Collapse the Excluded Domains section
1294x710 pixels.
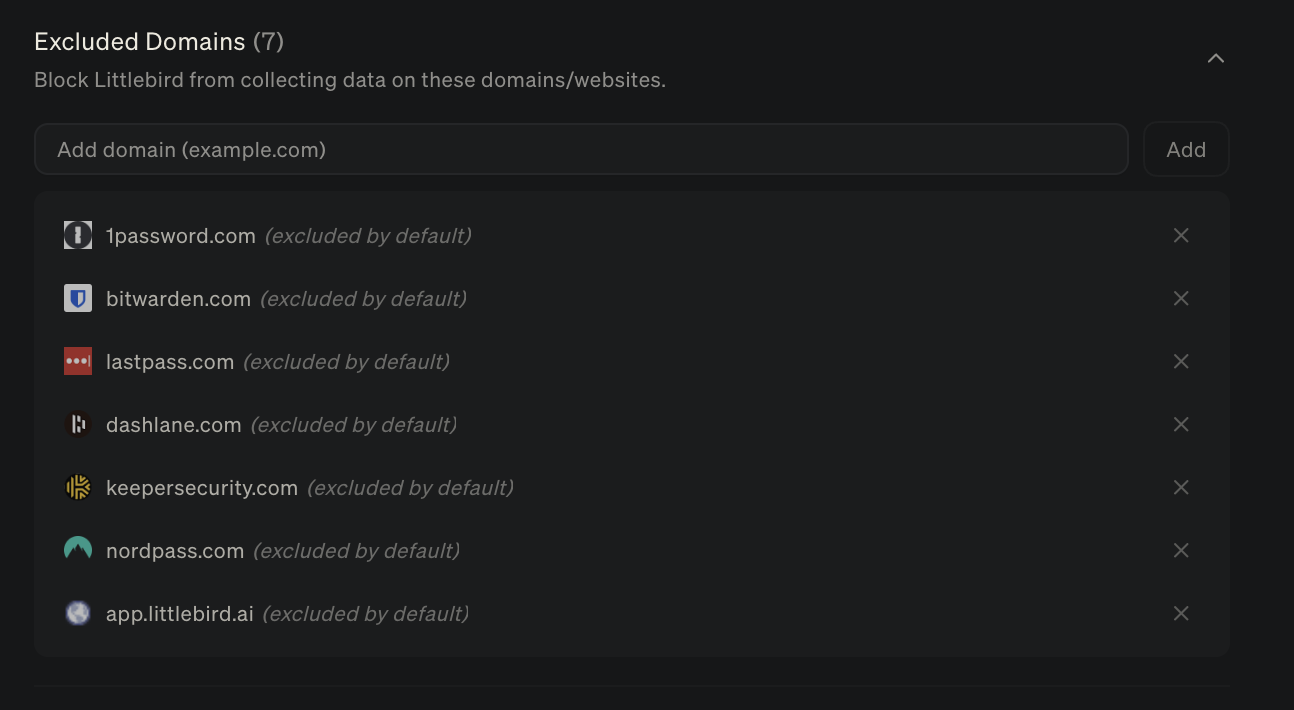tap(1216, 59)
